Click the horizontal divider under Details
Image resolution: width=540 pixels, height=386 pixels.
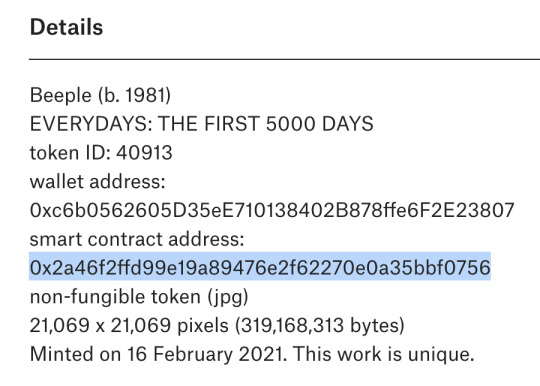click(284, 59)
